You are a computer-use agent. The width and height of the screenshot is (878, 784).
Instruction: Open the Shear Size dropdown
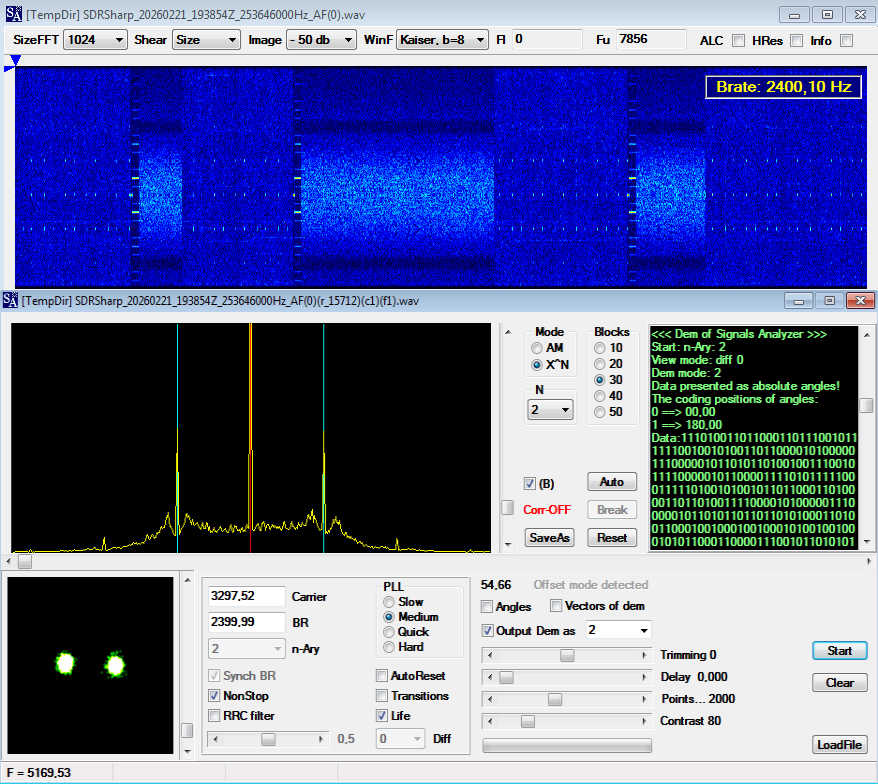click(x=206, y=40)
